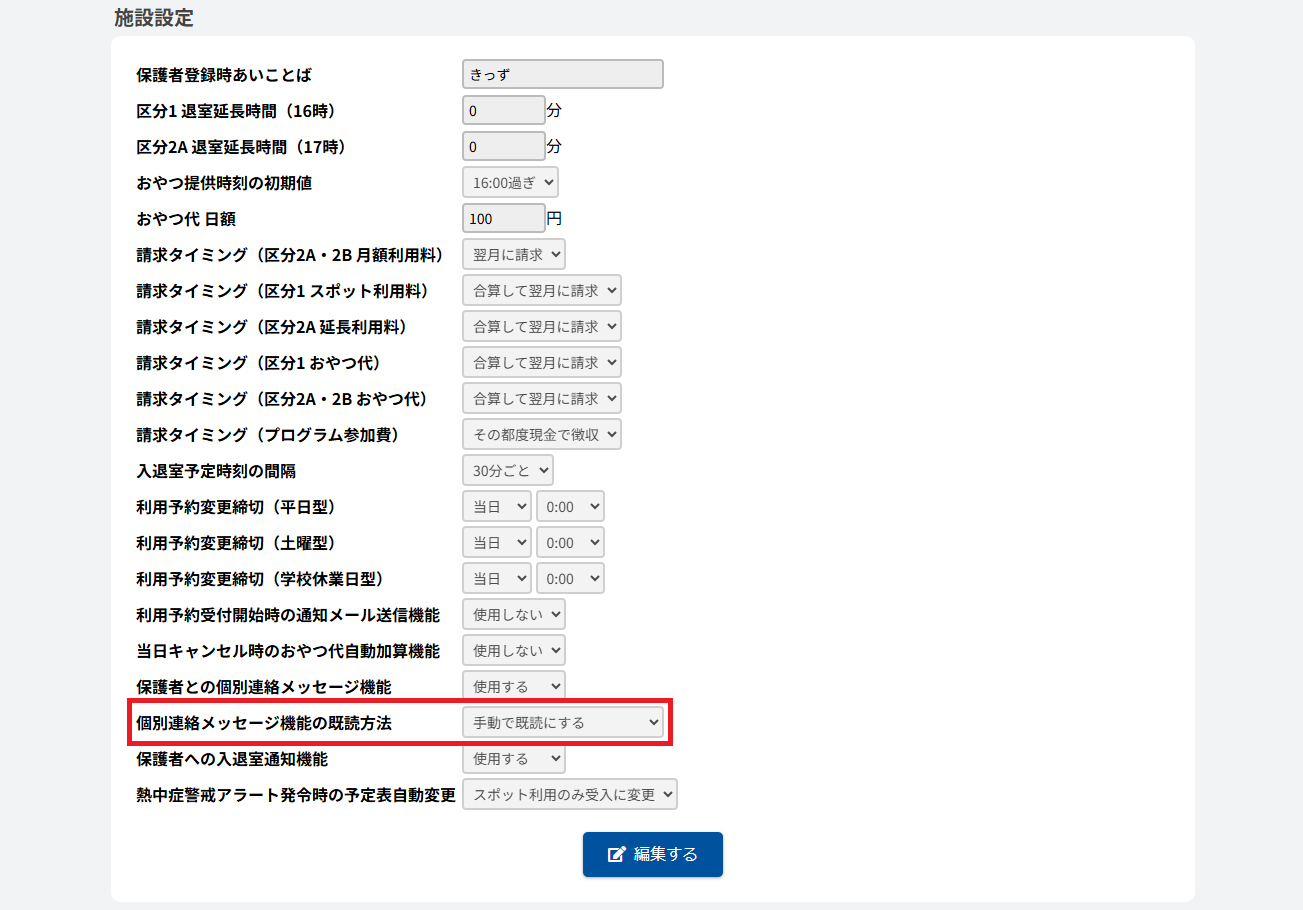1303x910 pixels.
Task: Open 利用予約変更締切 学校休業日型 time dropdown
Action: 570,578
